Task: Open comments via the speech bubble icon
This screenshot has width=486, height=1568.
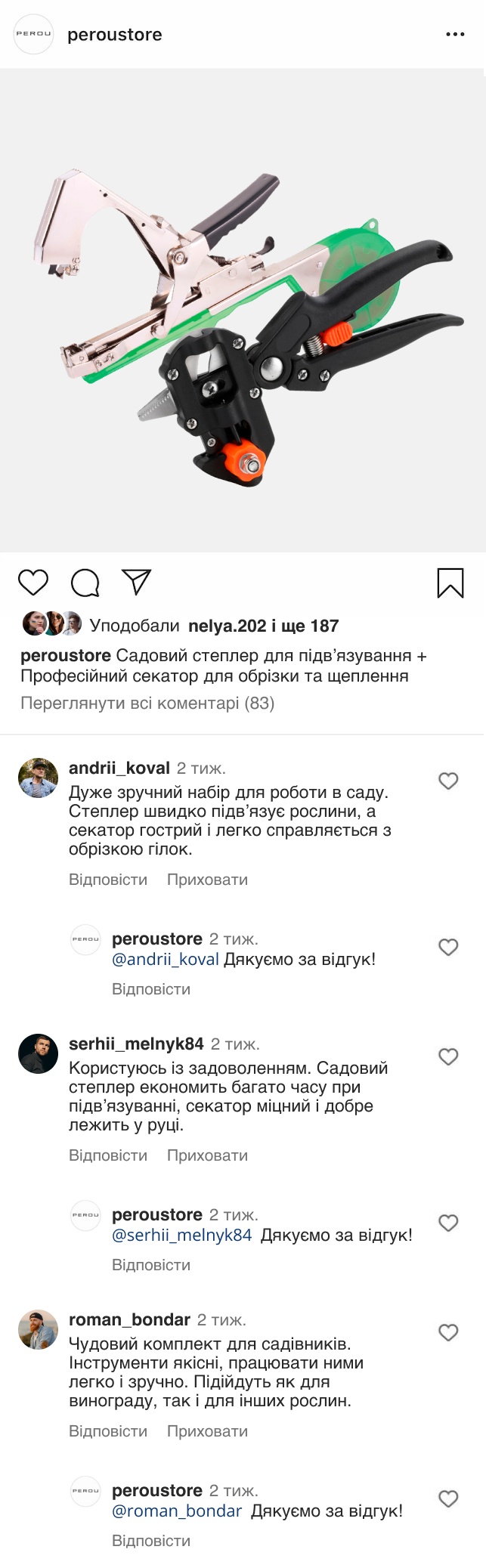Action: 85,583
